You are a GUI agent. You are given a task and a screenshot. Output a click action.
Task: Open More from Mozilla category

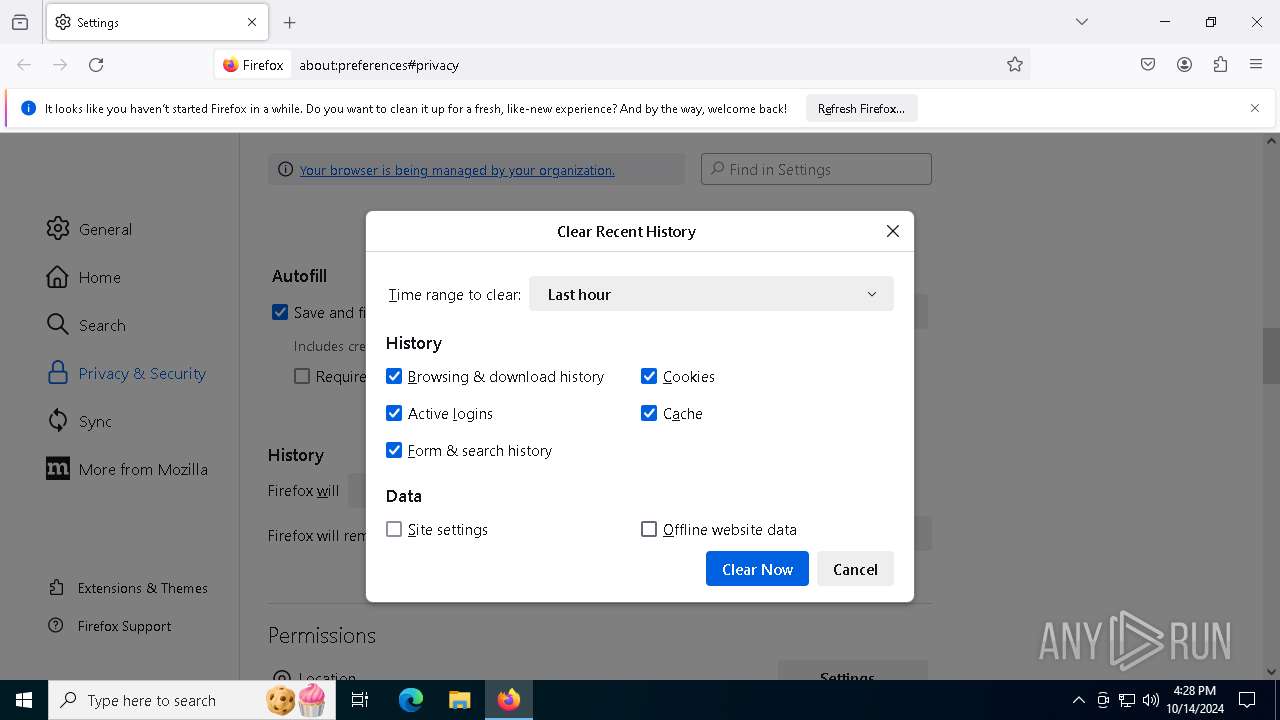point(127,469)
